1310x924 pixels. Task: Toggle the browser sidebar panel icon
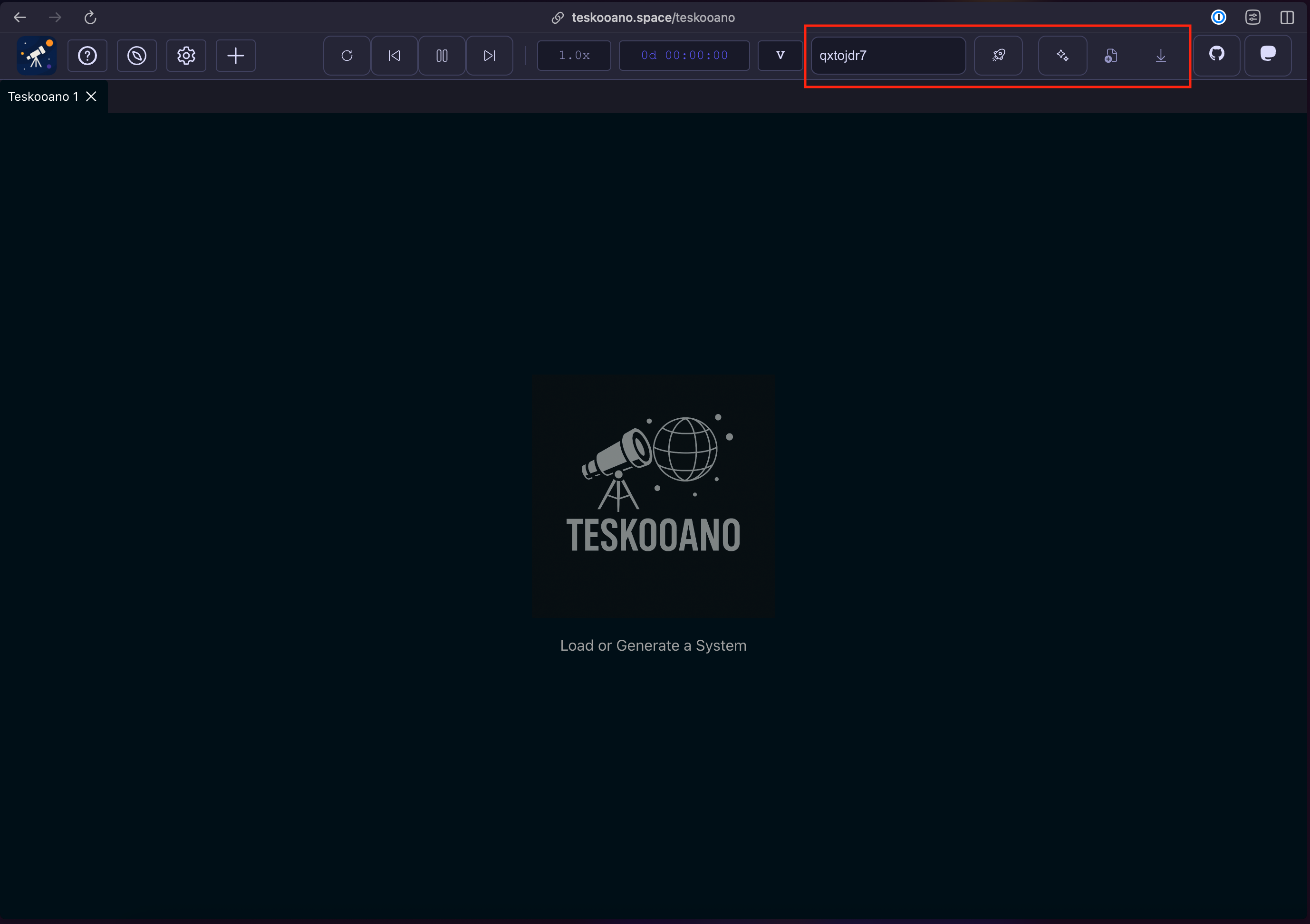point(1287,18)
